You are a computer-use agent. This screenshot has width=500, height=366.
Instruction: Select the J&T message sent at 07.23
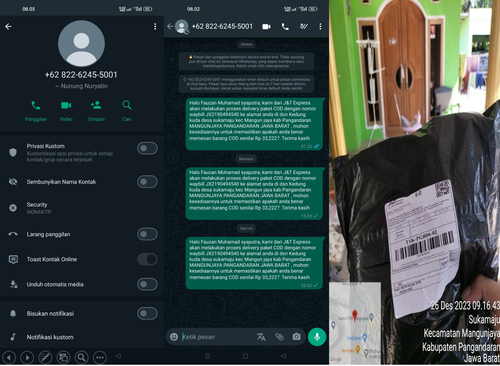[254, 124]
